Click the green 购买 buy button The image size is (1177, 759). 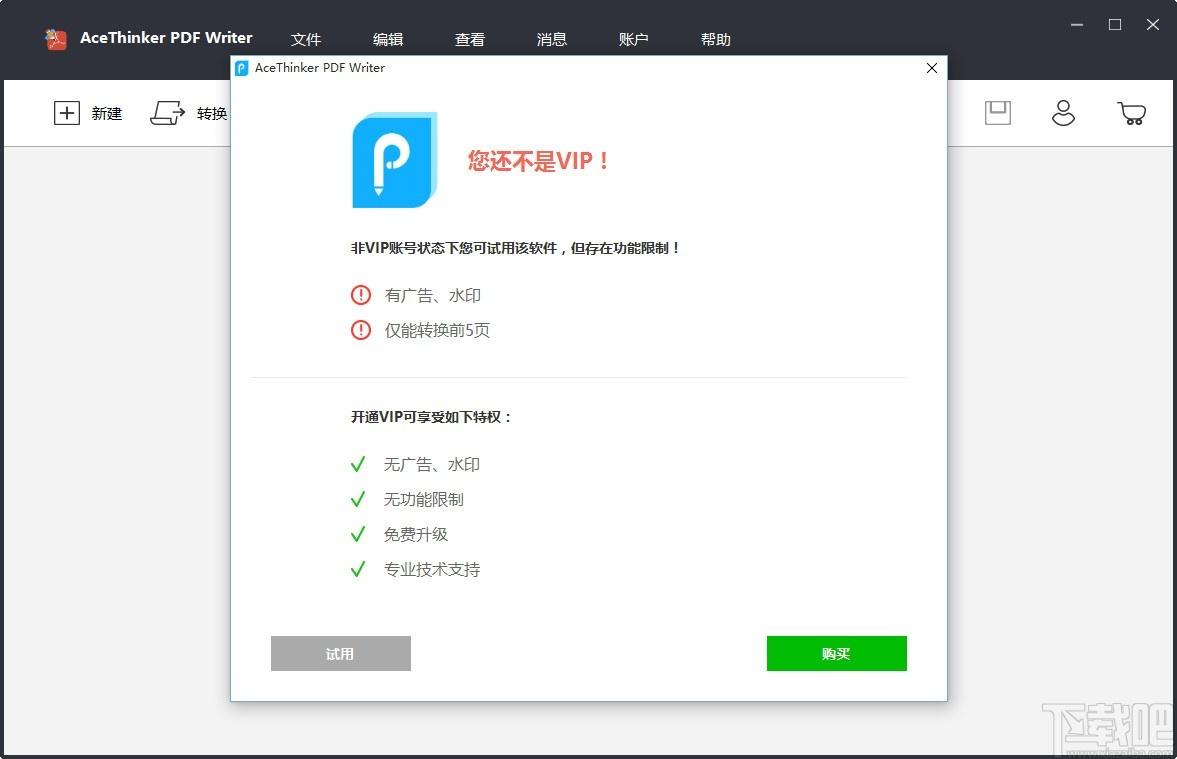(x=836, y=653)
